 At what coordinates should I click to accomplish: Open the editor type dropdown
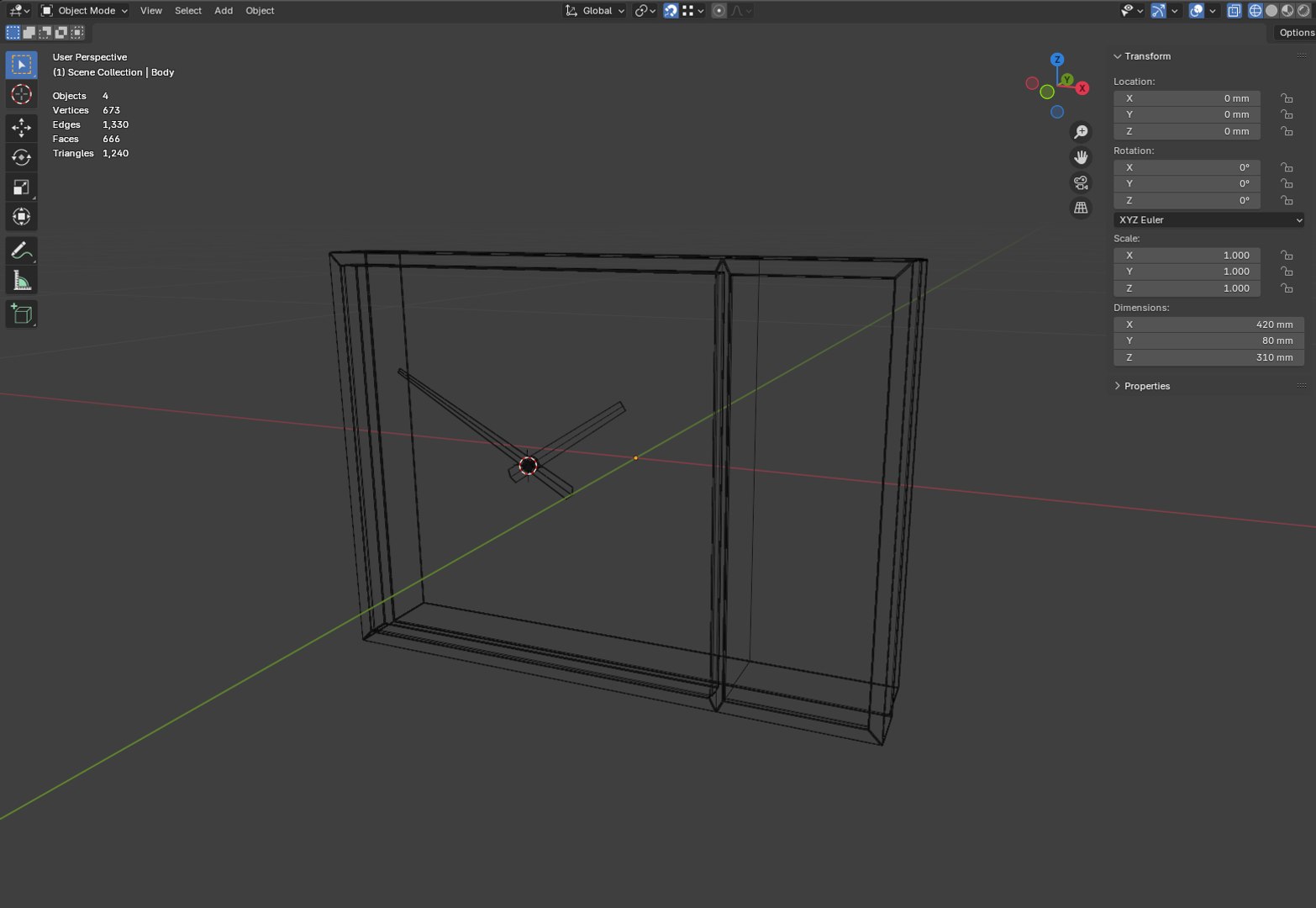18,11
